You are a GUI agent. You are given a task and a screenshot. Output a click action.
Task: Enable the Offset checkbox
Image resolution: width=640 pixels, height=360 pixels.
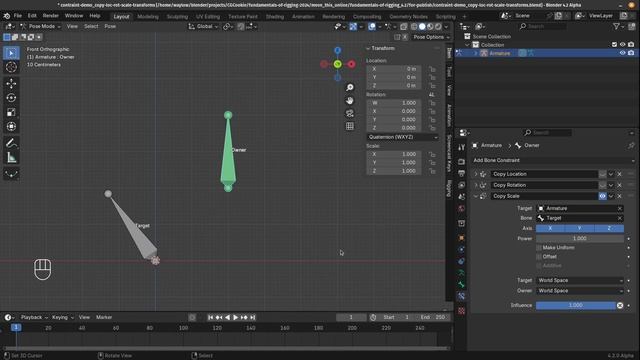[539, 257]
